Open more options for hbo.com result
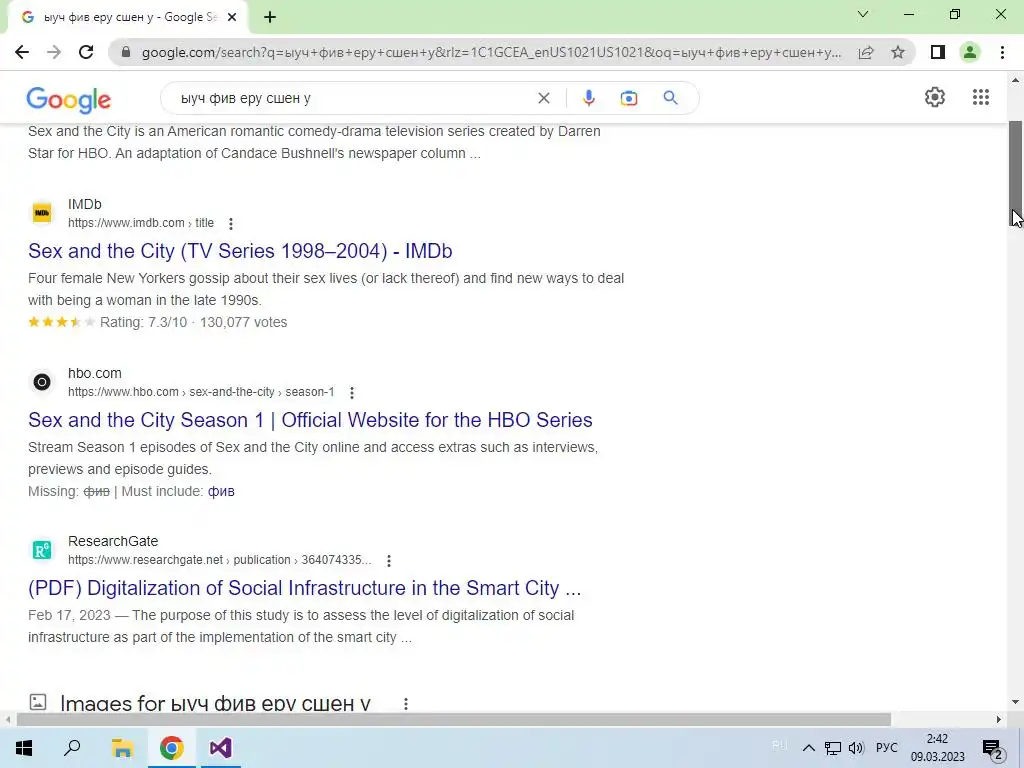The image size is (1024, 768). click(351, 392)
